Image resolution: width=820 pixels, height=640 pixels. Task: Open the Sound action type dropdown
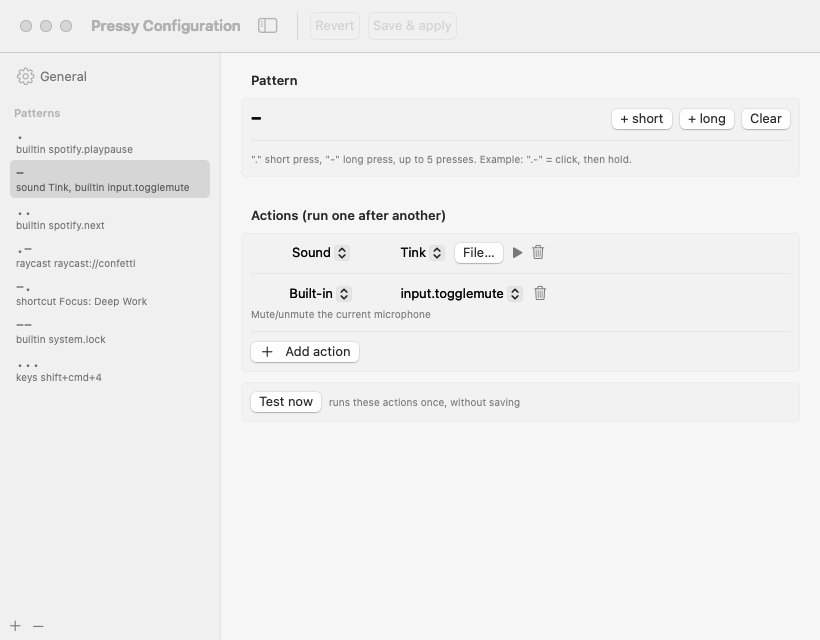[320, 253]
